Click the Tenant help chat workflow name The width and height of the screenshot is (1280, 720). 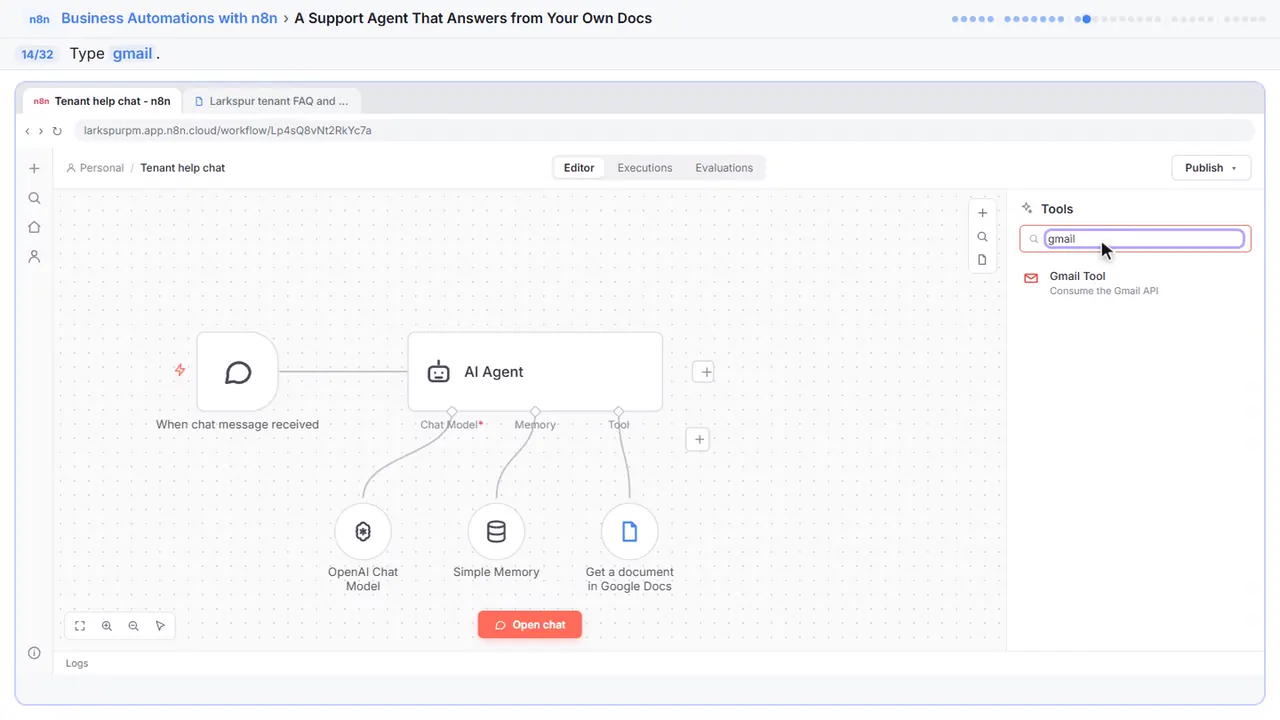pos(183,168)
